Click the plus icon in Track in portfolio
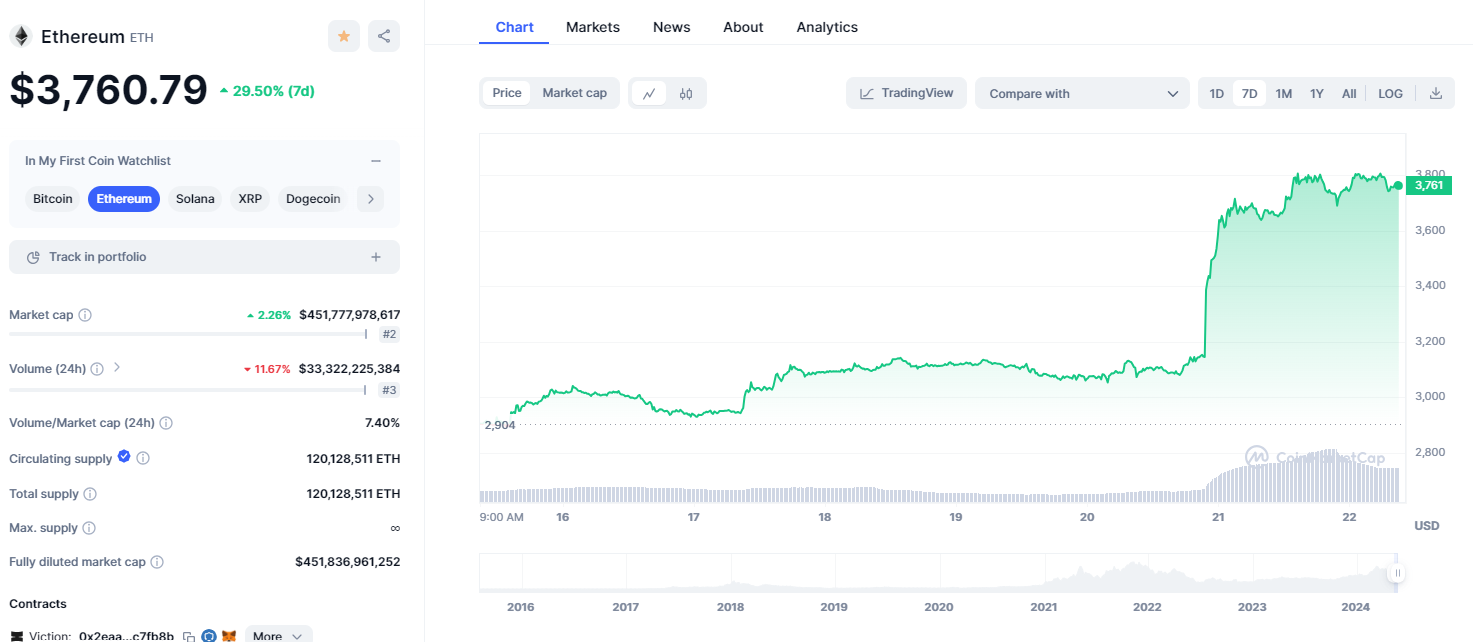 click(376, 257)
